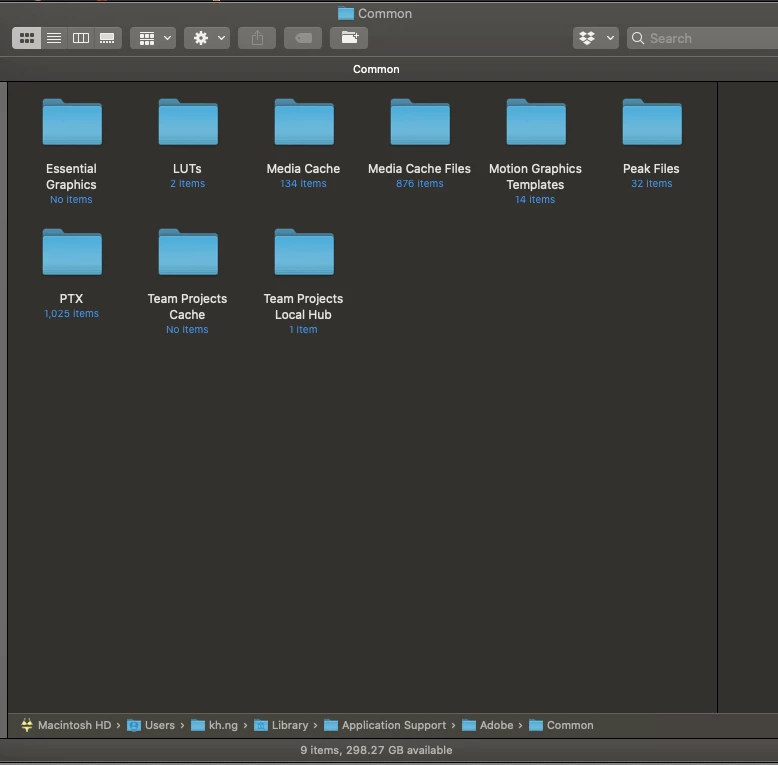Go to Macintosh HD in path bar
778x765 pixels.
[x=66, y=725]
